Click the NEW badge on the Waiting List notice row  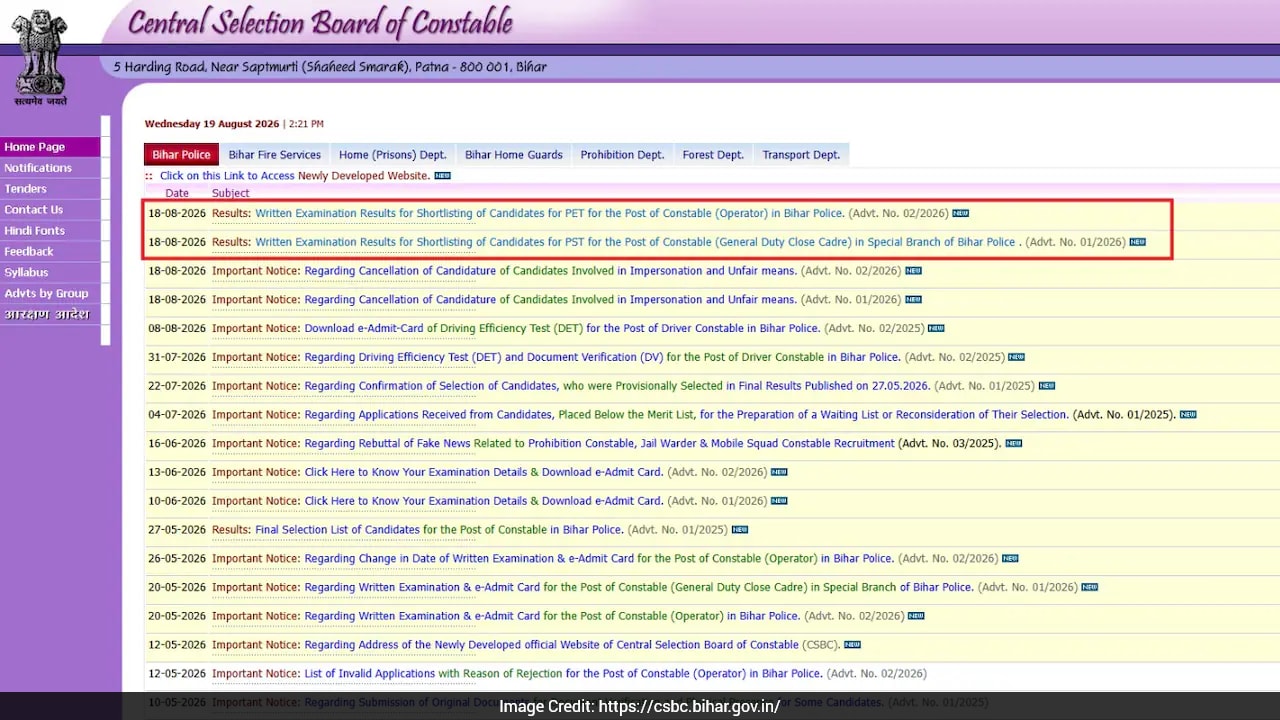[x=1188, y=414]
